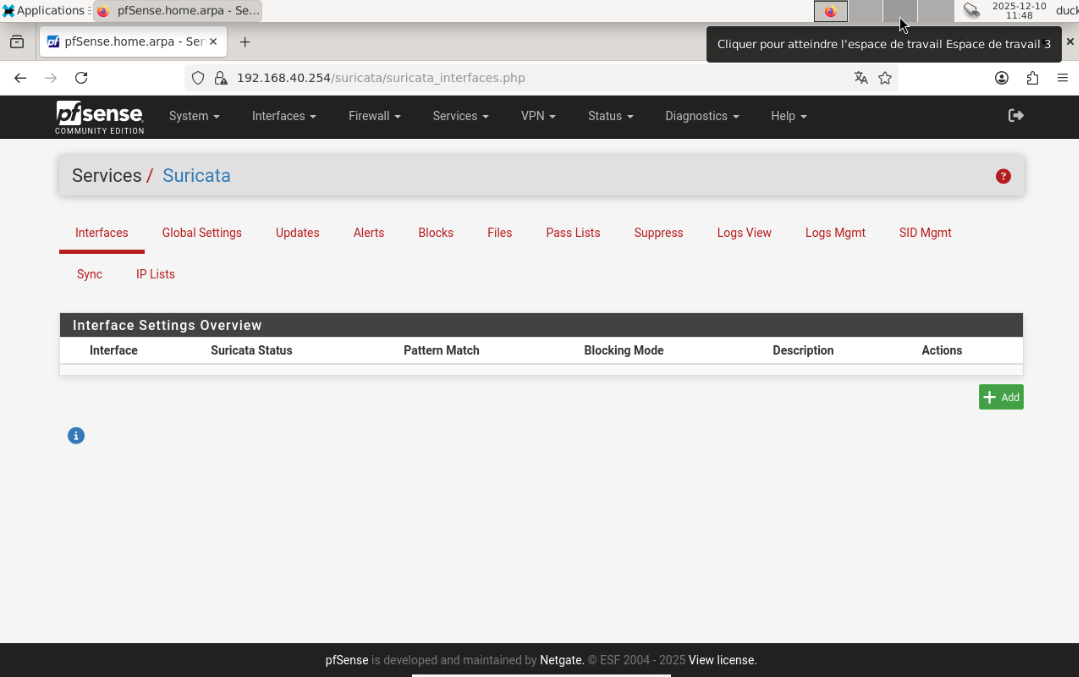This screenshot has height=677, width=1079.
Task: Click the red help question mark icon
Action: (1003, 176)
